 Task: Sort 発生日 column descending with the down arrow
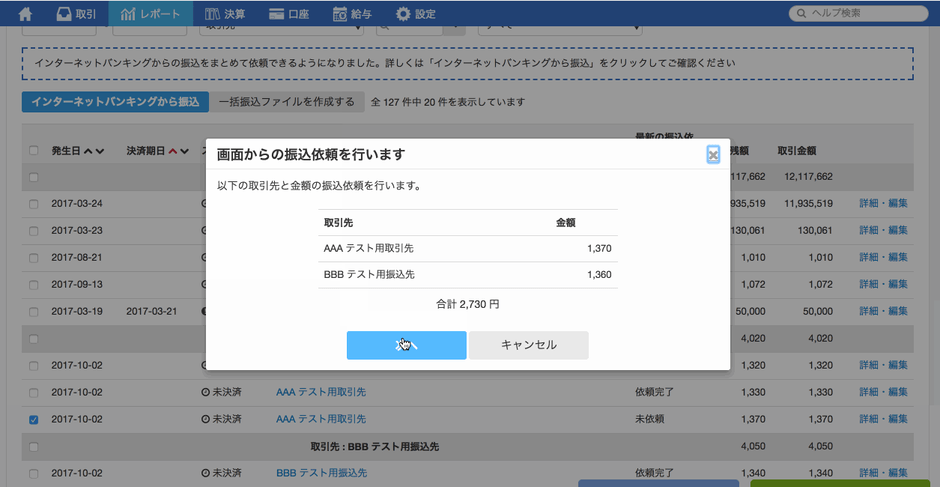point(100,151)
